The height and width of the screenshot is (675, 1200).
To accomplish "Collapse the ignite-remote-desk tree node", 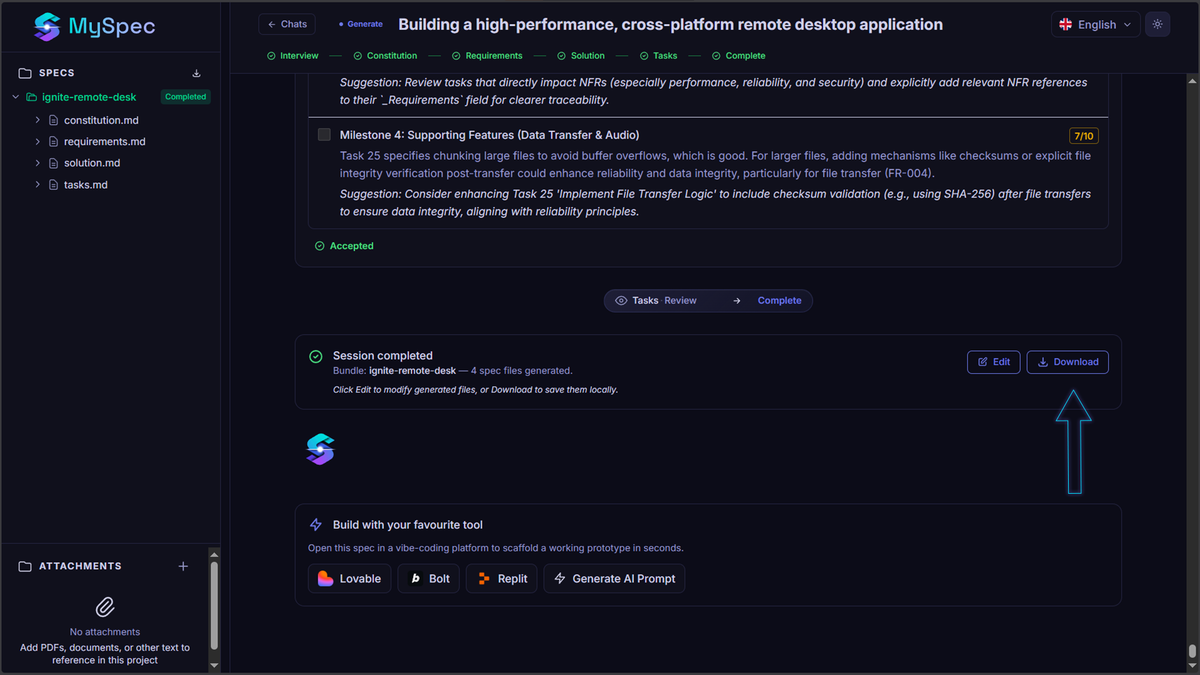I will (x=16, y=97).
